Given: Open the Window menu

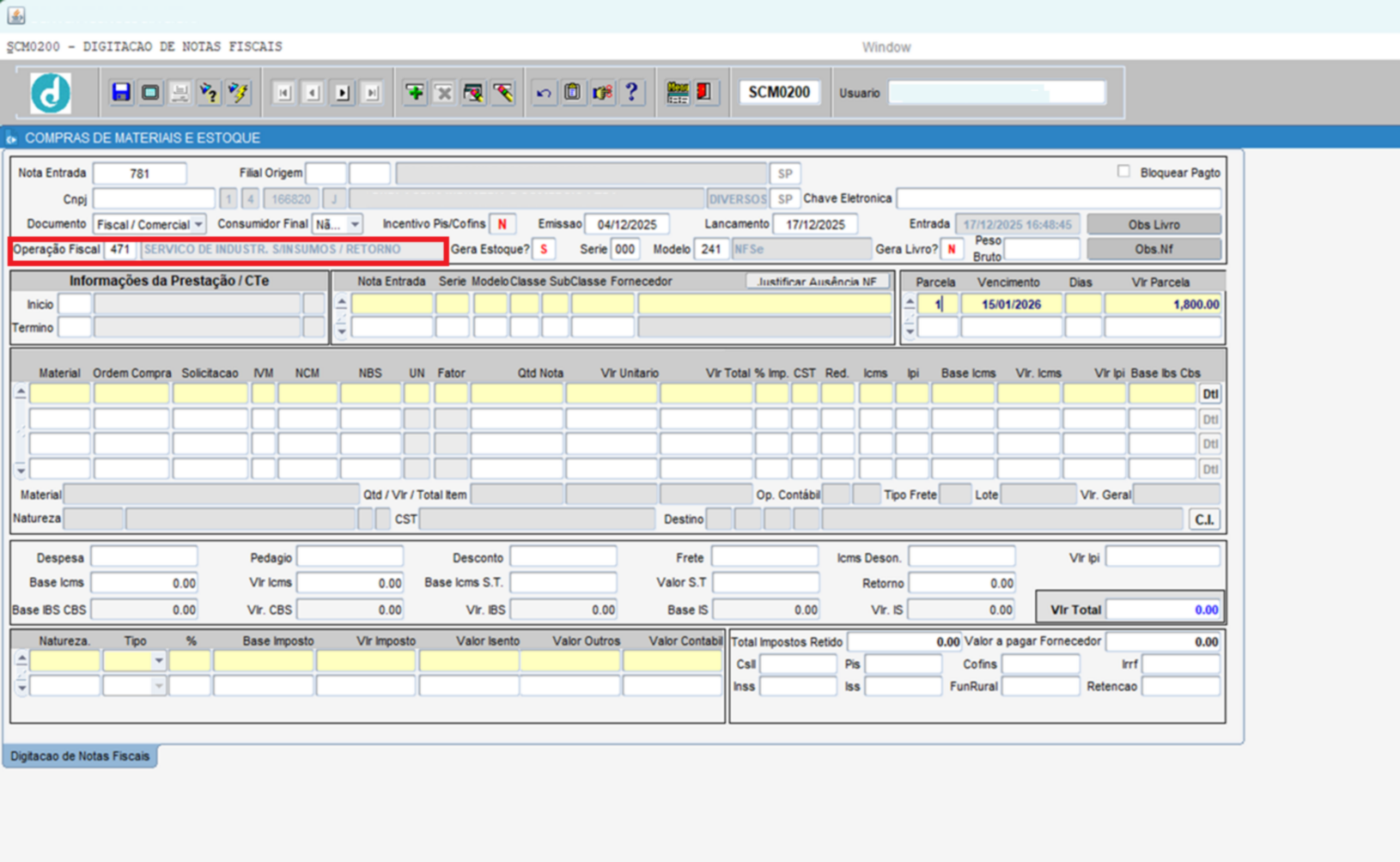Looking at the screenshot, I should pyautogui.click(x=886, y=47).
